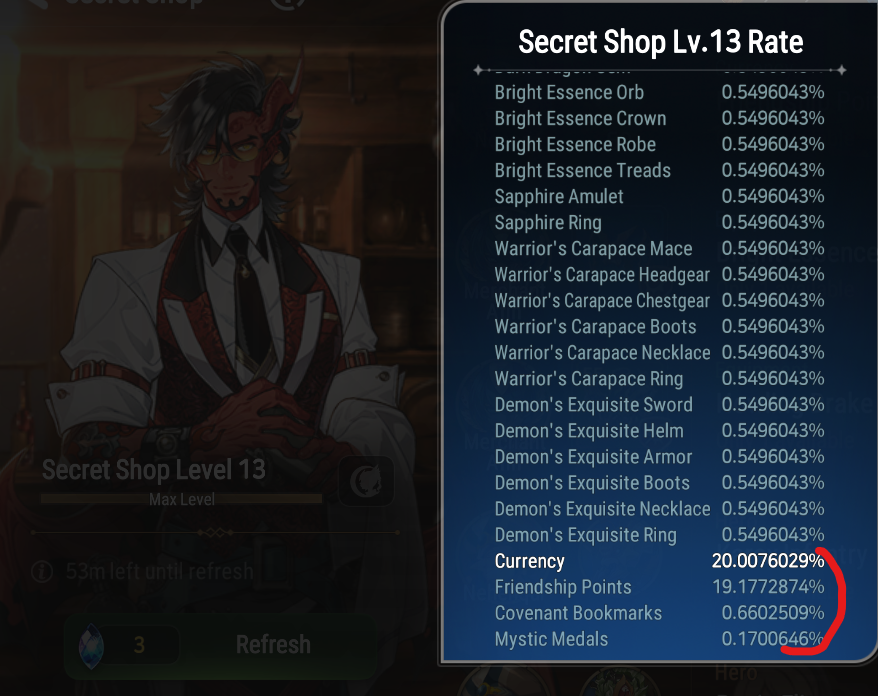Click the 53m left until refresh text
The width and height of the screenshot is (878, 696).
click(160, 572)
